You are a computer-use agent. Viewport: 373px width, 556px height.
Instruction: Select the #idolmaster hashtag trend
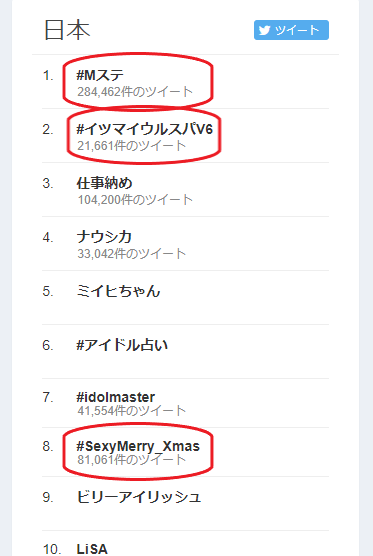tap(116, 397)
